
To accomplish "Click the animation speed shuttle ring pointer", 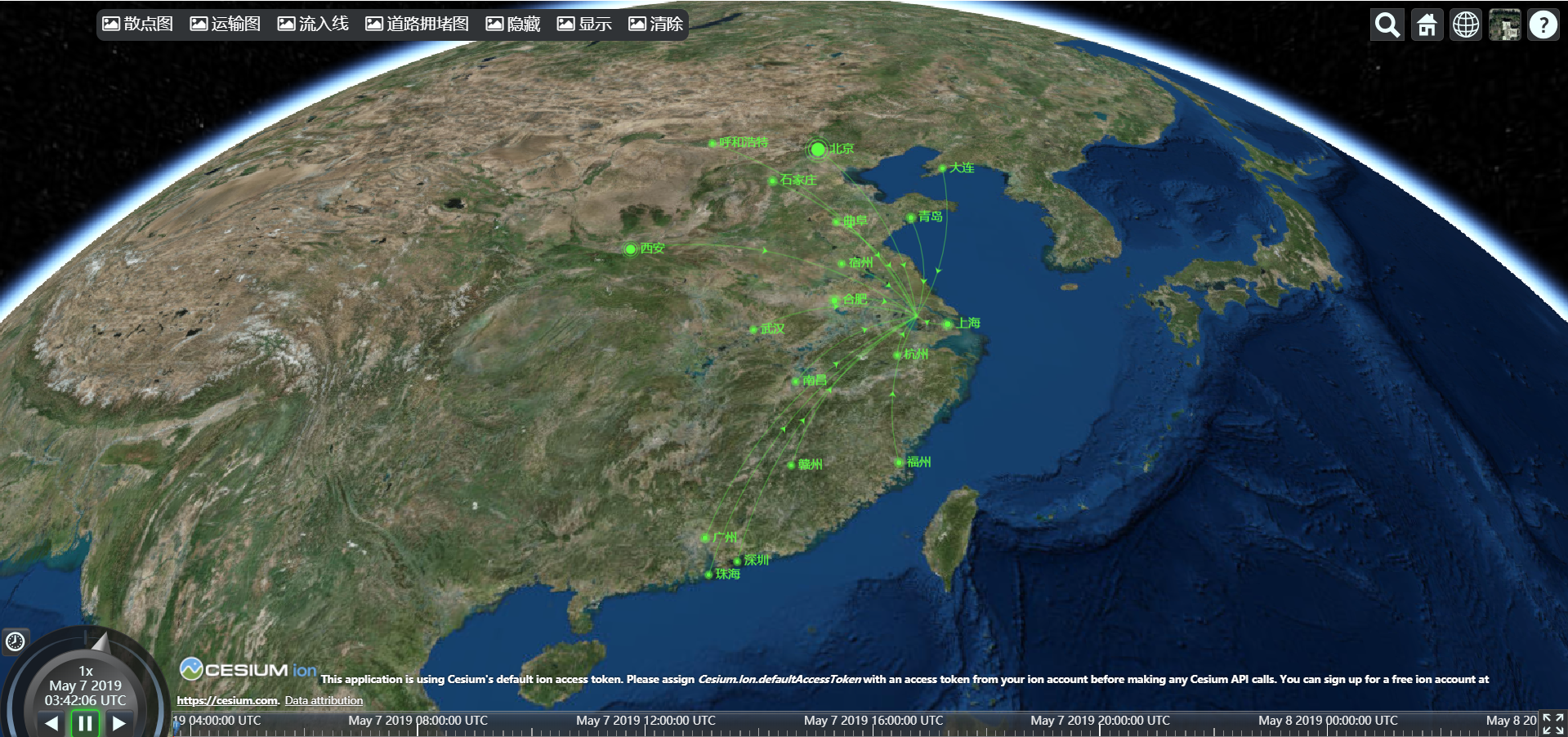I will coord(101,642).
